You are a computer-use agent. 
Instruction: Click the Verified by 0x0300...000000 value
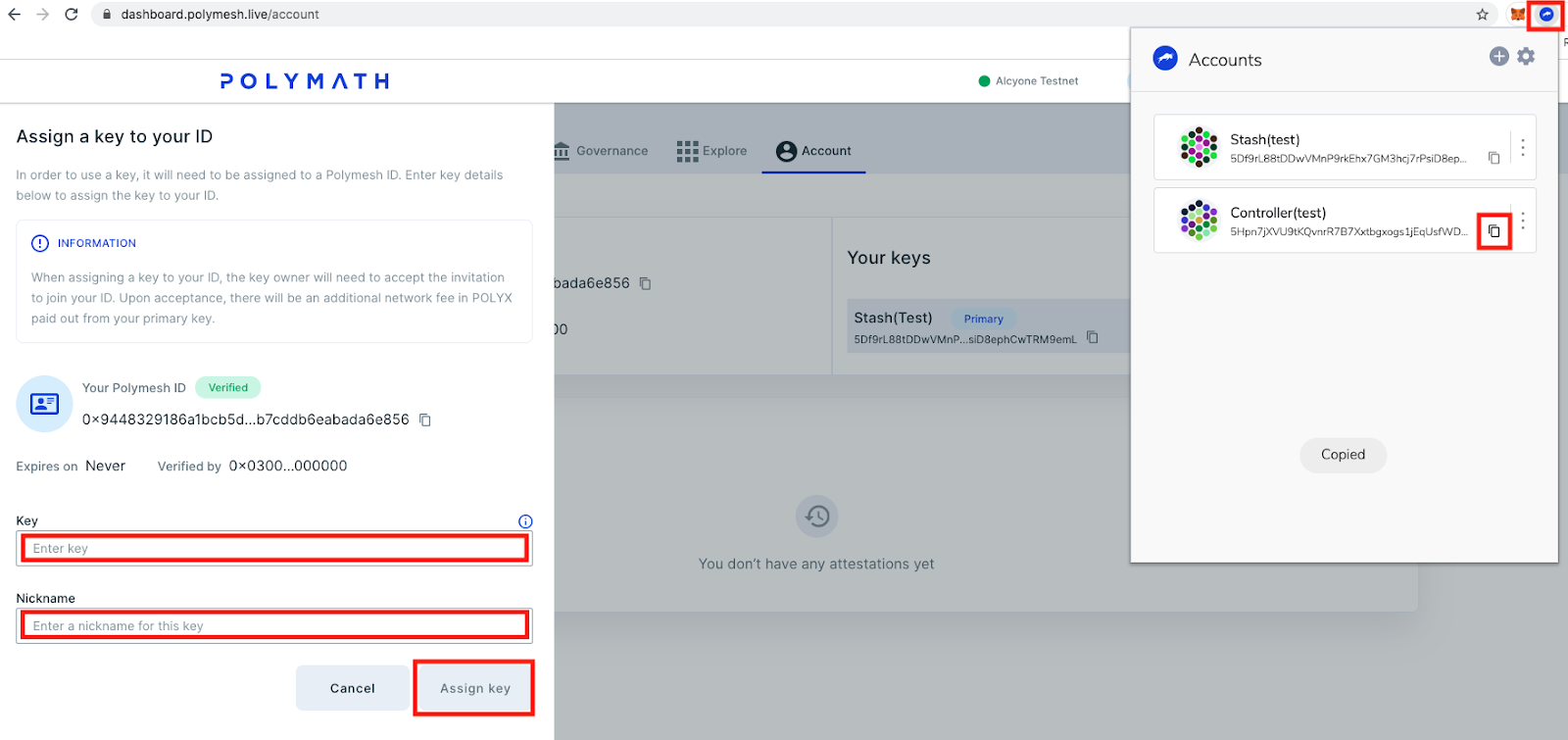point(288,467)
